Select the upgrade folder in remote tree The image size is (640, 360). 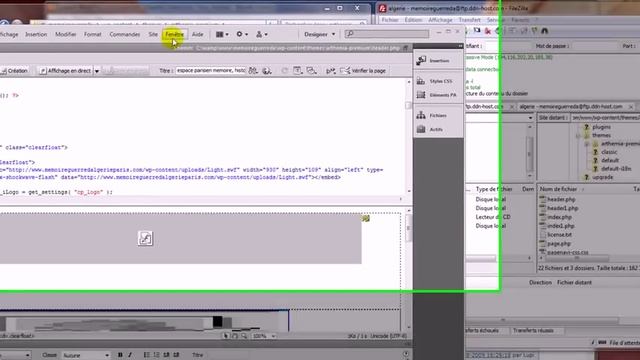tap(602, 177)
